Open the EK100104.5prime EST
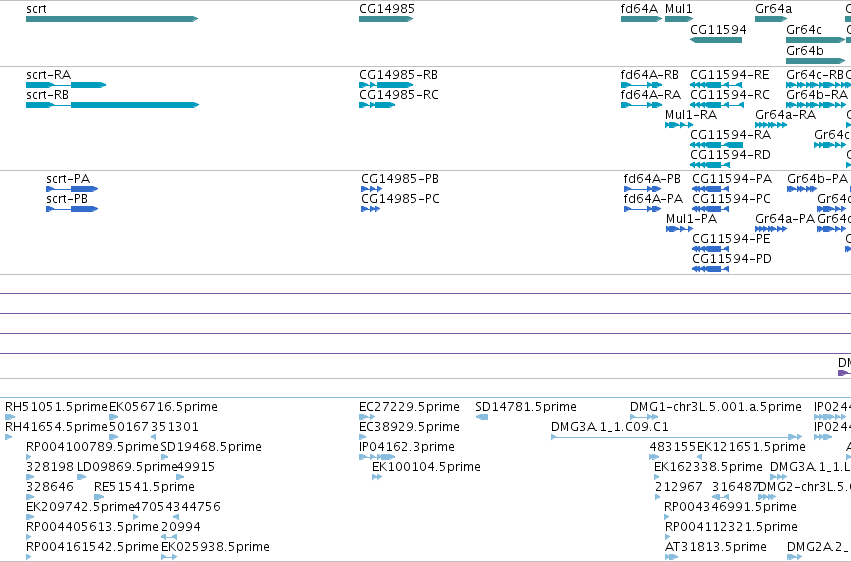Image resolution: width=851 pixels, height=562 pixels. (377, 477)
